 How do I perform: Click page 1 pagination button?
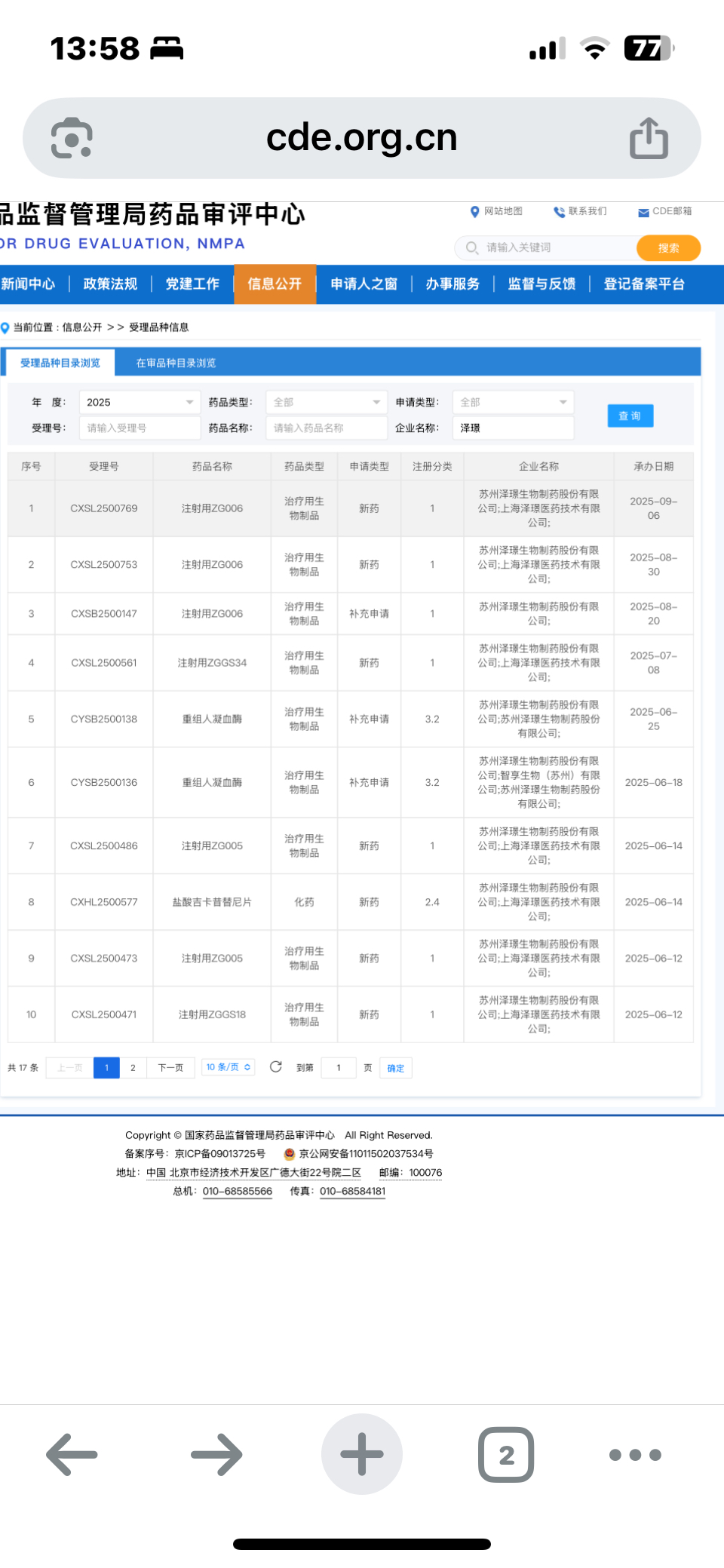[x=106, y=1067]
